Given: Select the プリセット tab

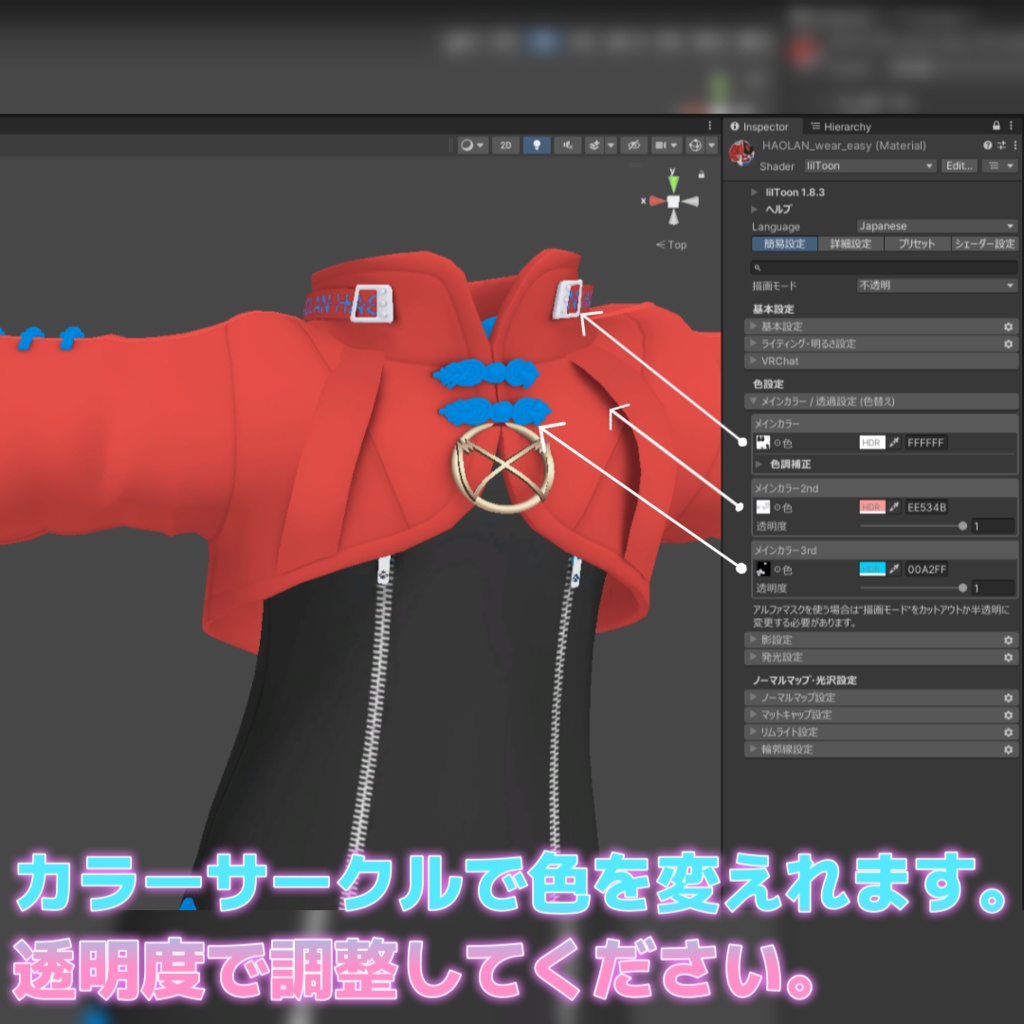Looking at the screenshot, I should [917, 243].
